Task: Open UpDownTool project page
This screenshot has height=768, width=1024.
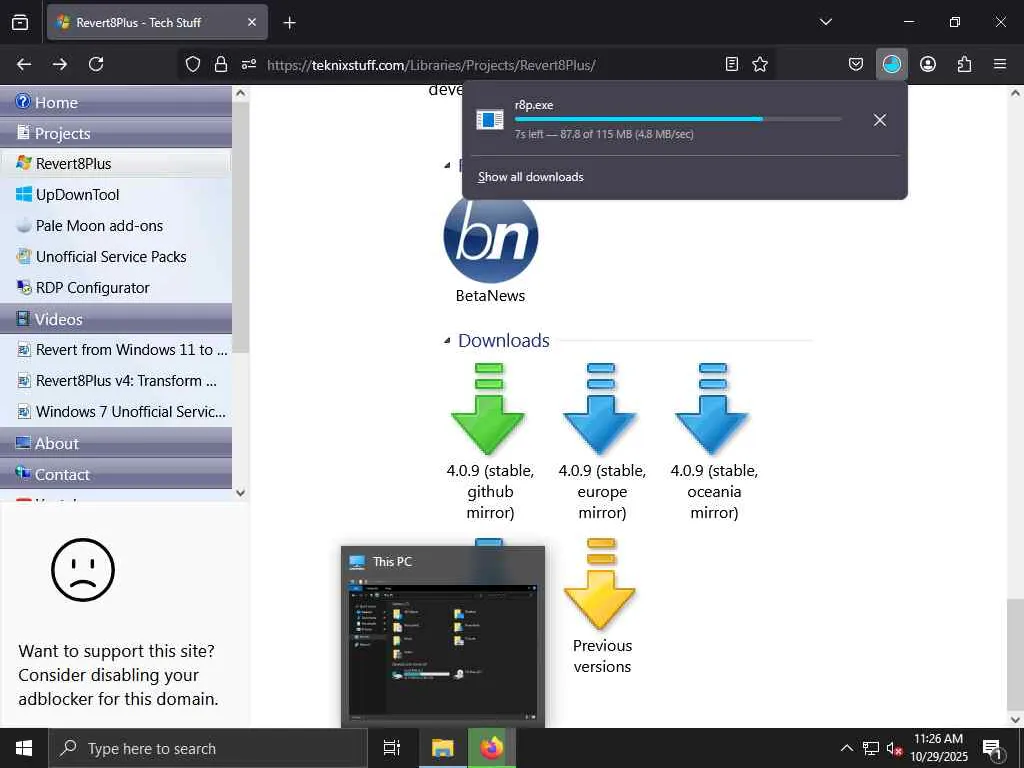Action: [116, 195]
